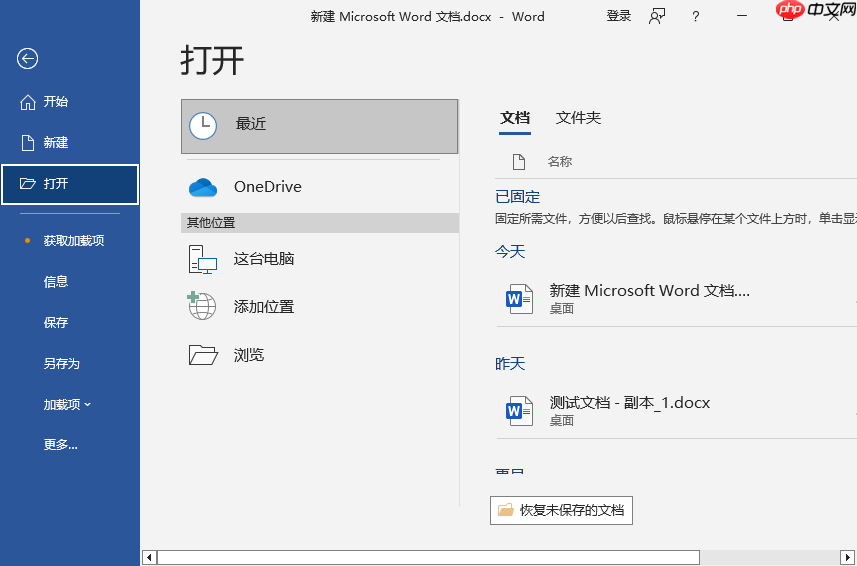857x566 pixels.
Task: Click 恢复未保存的文档 button
Action: 561,510
